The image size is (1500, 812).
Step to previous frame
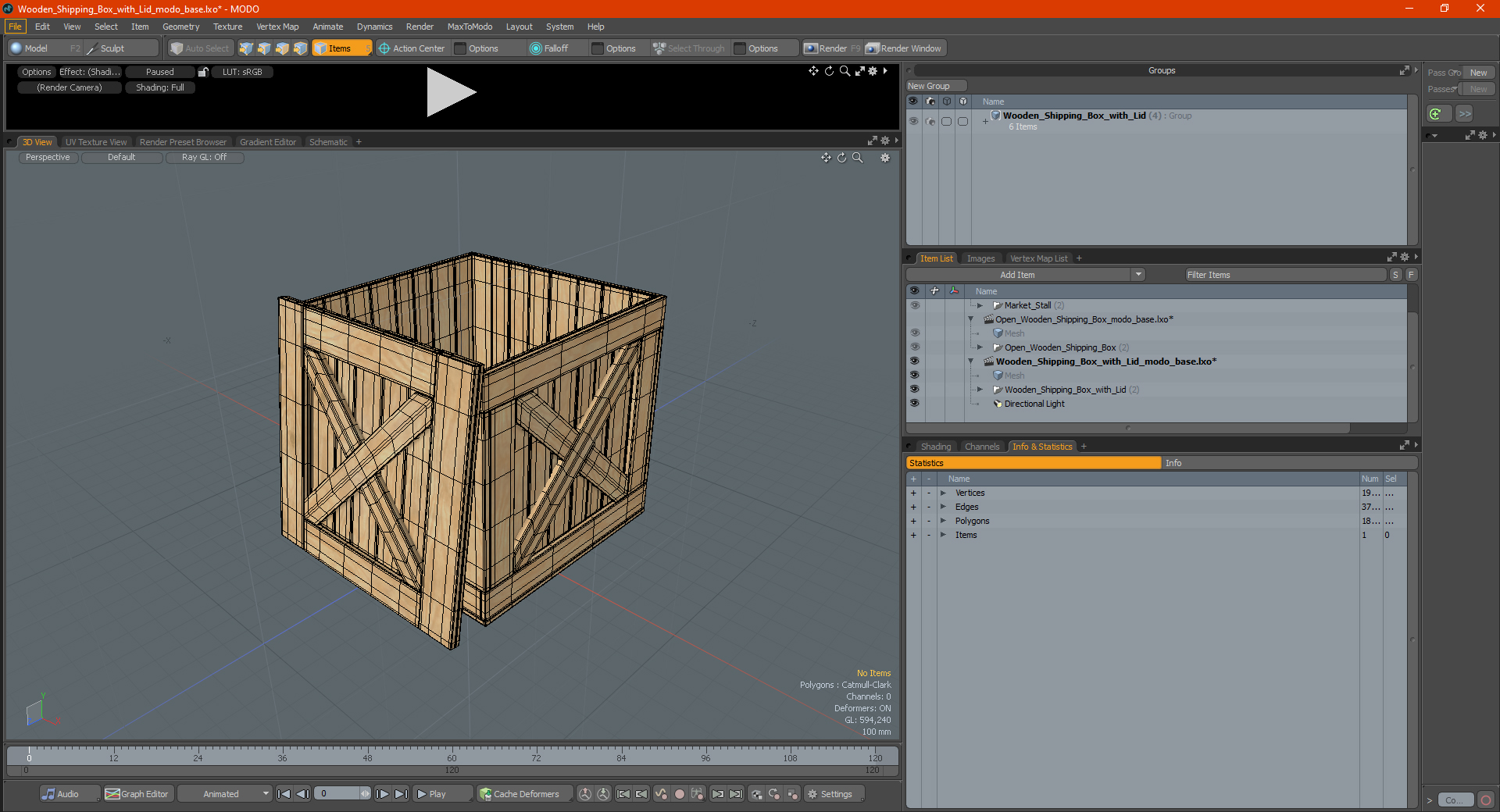click(x=302, y=794)
